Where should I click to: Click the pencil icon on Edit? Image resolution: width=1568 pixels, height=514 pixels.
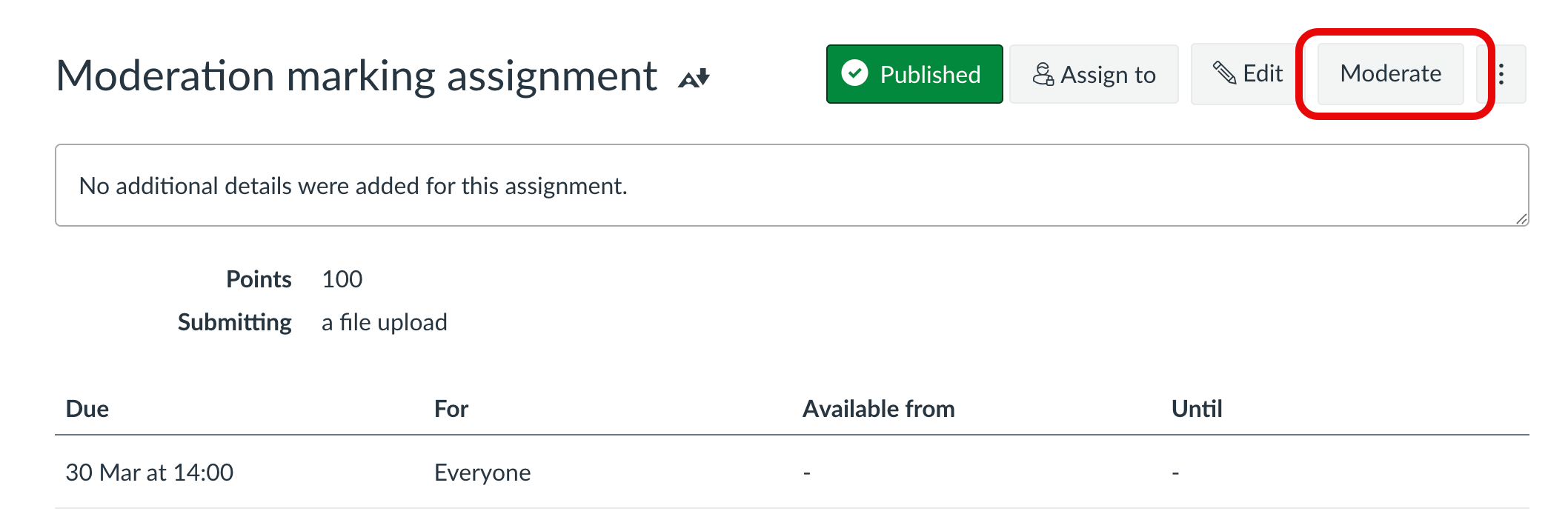coord(1224,73)
